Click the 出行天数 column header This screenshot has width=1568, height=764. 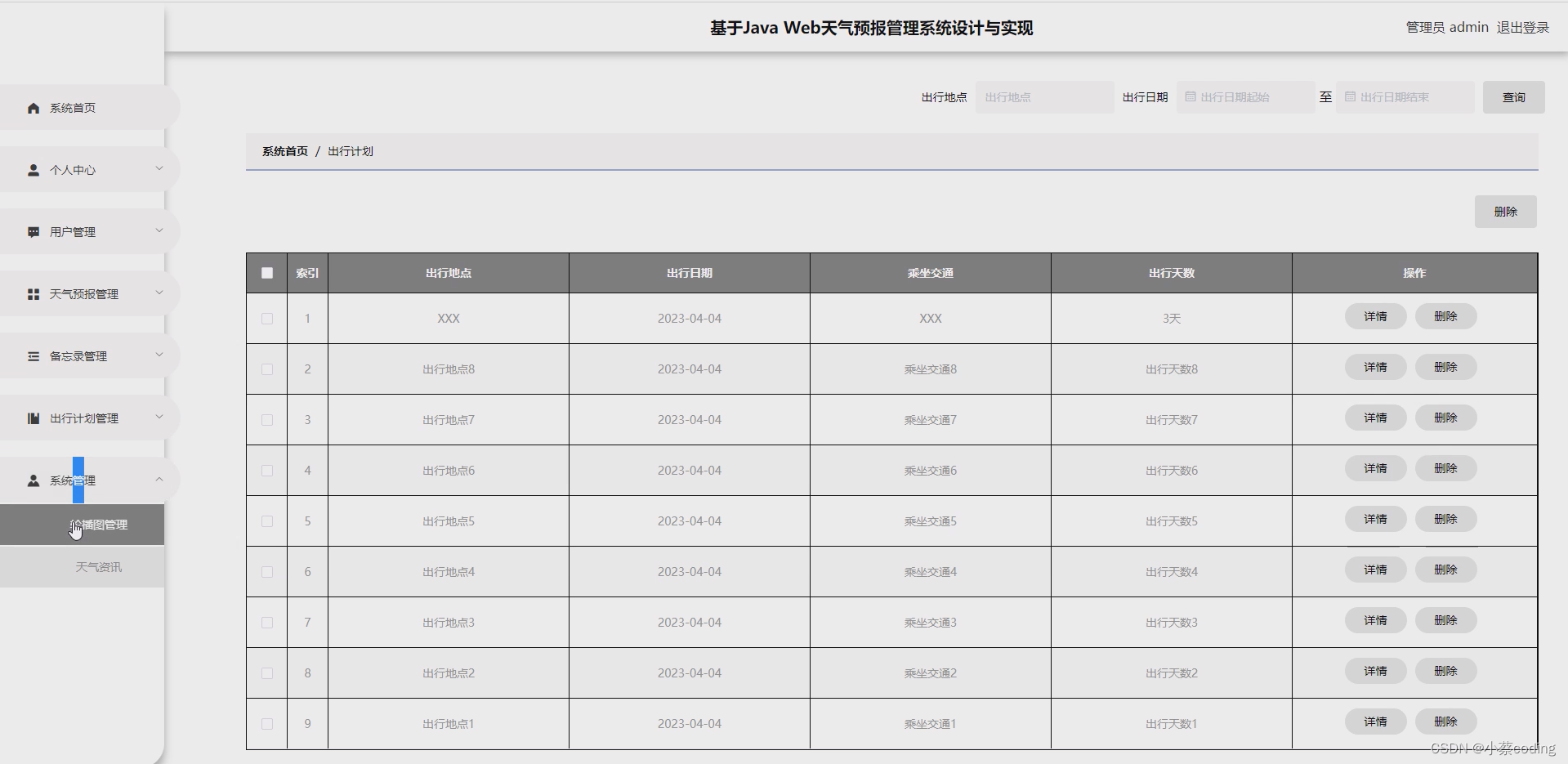[1171, 273]
